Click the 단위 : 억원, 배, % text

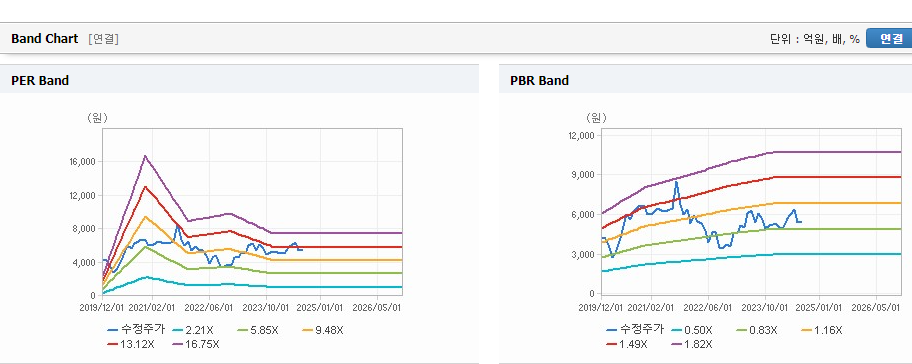pyautogui.click(x=815, y=39)
